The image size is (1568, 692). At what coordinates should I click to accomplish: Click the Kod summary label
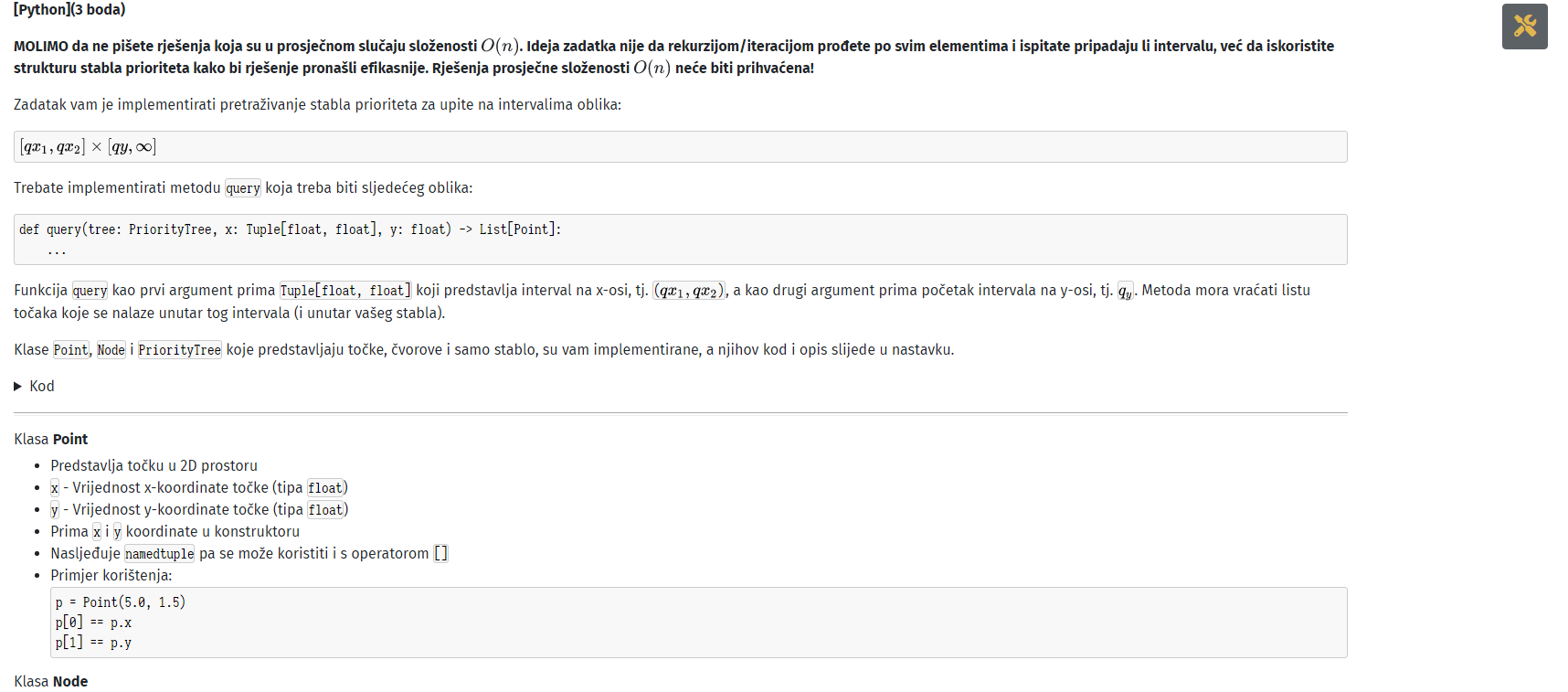click(42, 387)
